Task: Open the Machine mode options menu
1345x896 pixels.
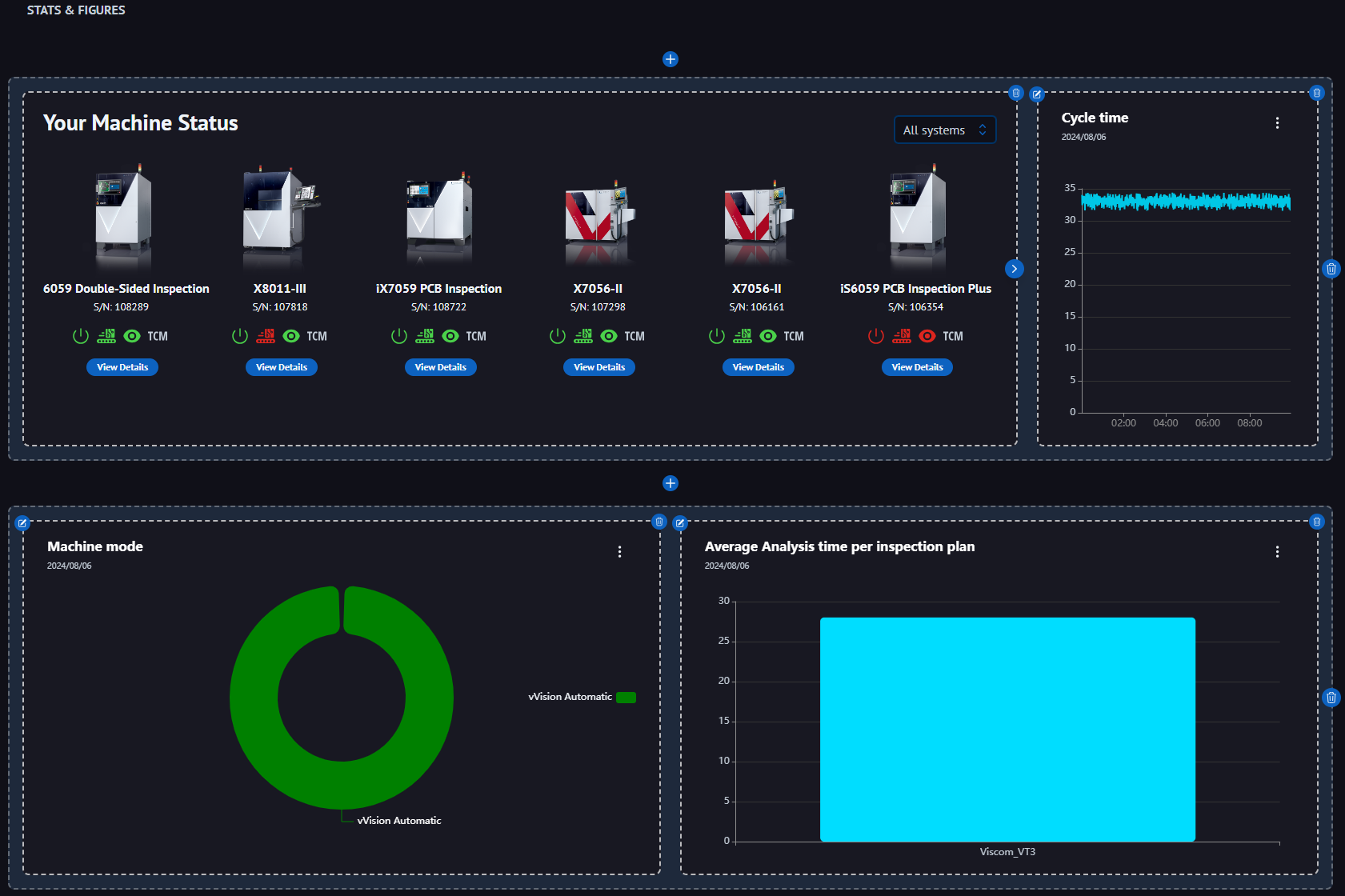Action: [619, 552]
